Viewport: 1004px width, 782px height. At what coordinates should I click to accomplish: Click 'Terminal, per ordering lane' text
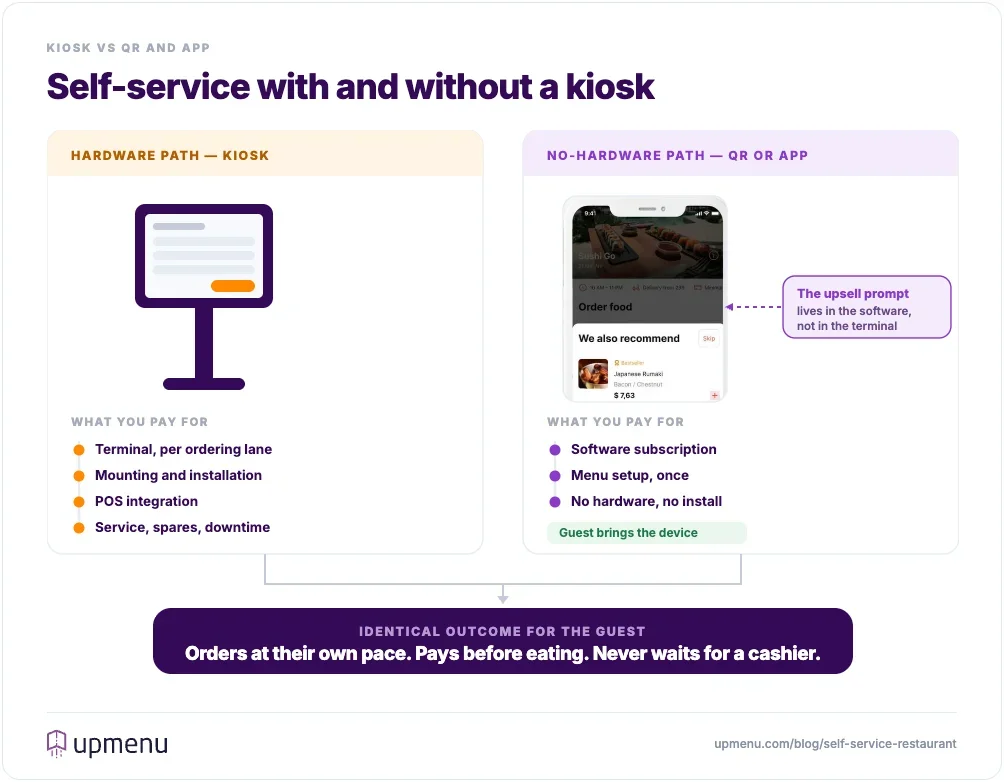pyautogui.click(x=183, y=450)
